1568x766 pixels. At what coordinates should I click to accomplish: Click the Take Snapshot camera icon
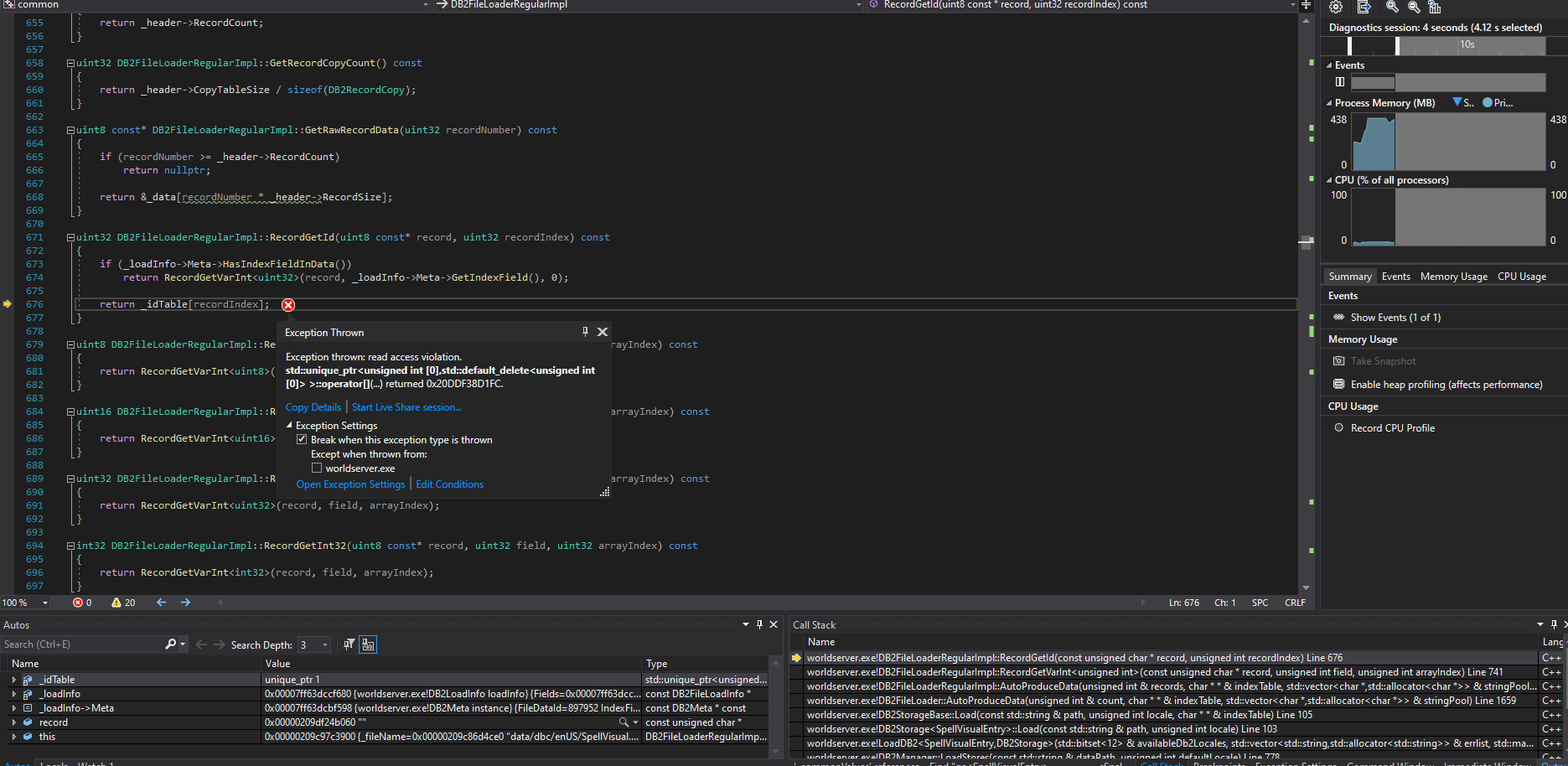tap(1339, 361)
